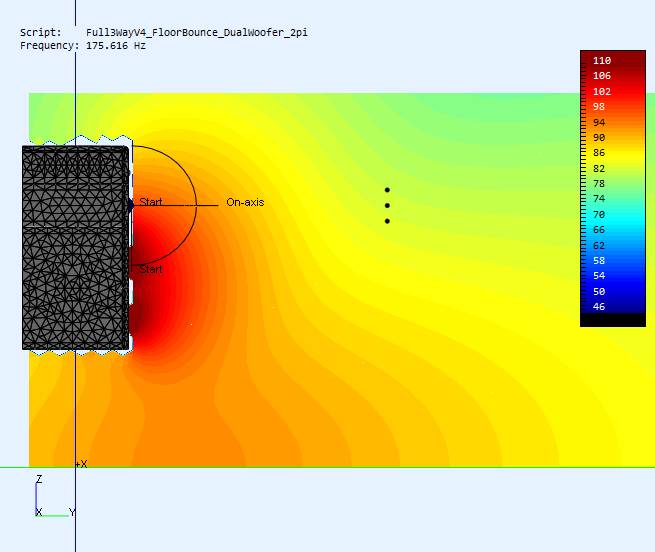This screenshot has height=552, width=655.
Task: Click the Z axis label of the orientation triad
Action: [x=39, y=479]
